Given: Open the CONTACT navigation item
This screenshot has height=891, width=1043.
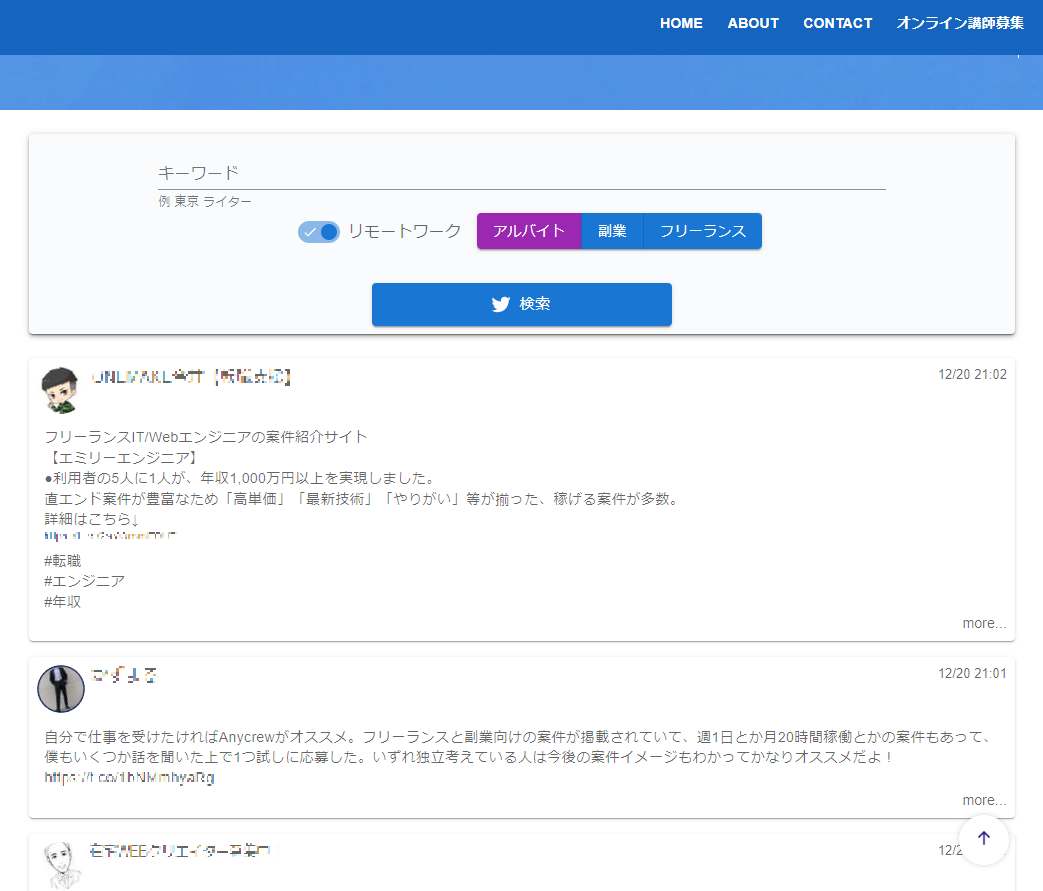Looking at the screenshot, I should point(838,23).
